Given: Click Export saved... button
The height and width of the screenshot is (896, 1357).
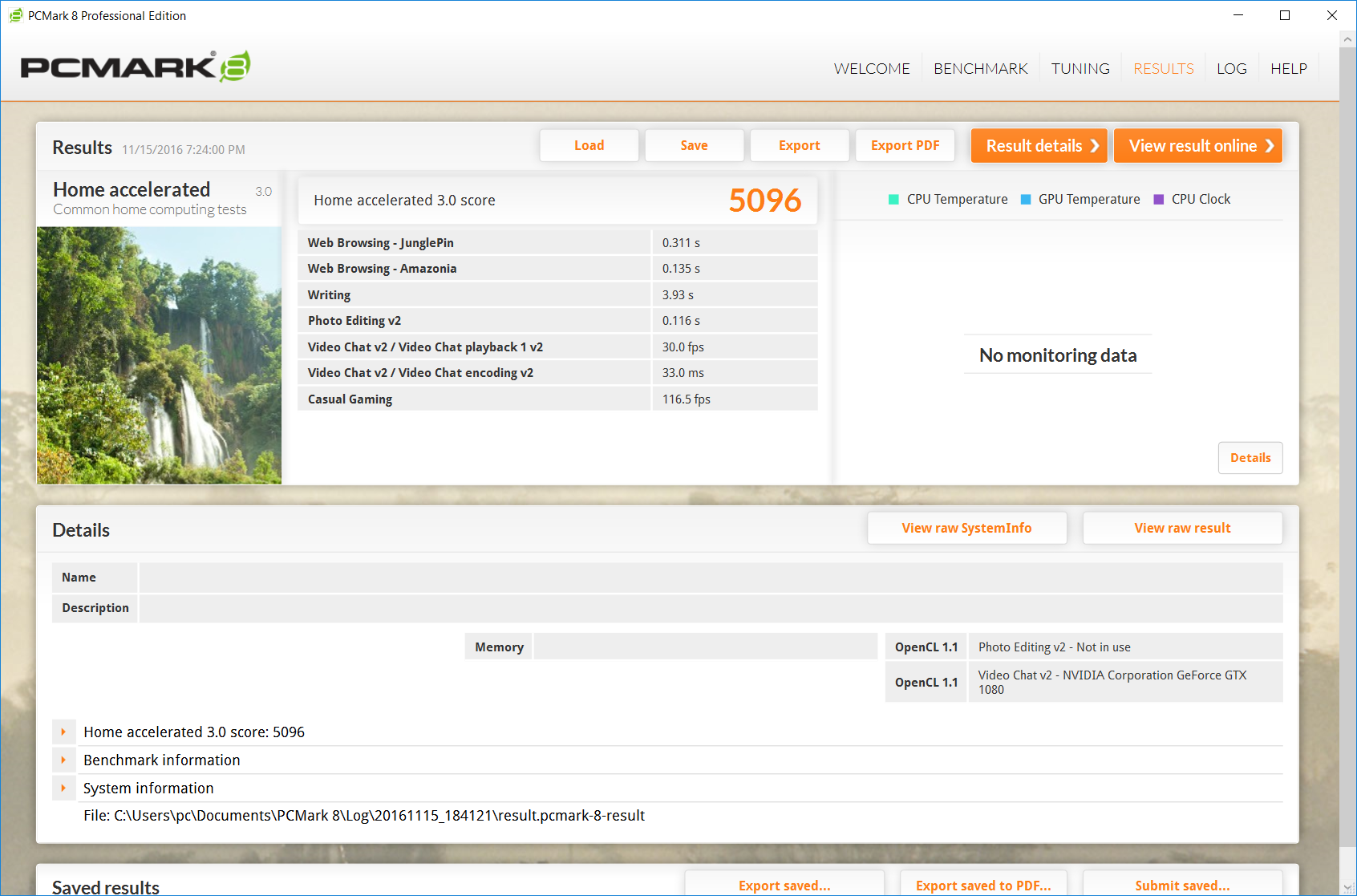Looking at the screenshot, I should [784, 883].
